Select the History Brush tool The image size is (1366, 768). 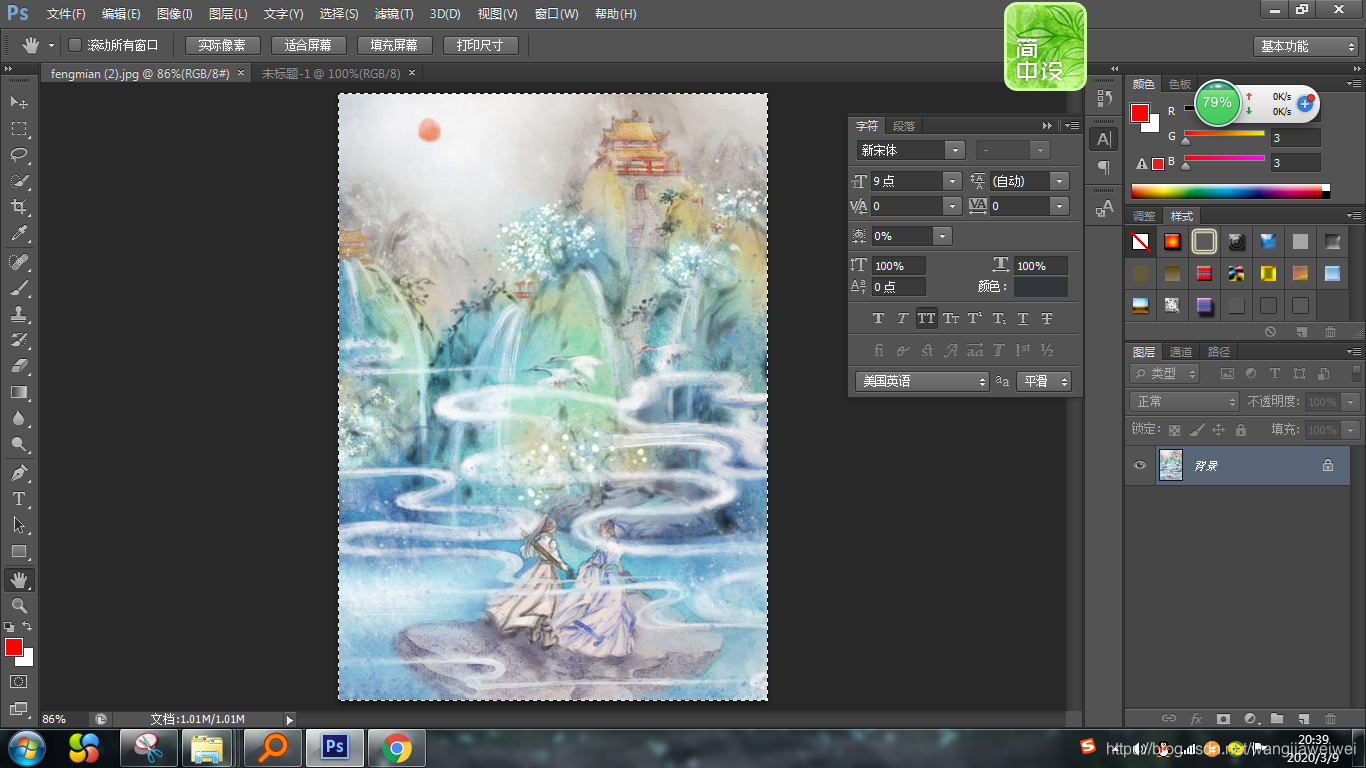point(19,340)
